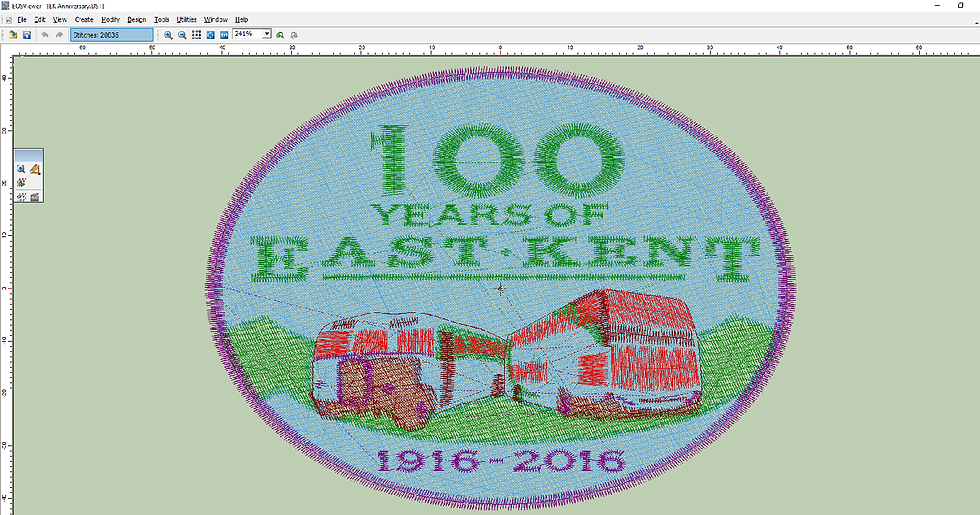Open the View menu
The width and height of the screenshot is (980, 515).
click(59, 20)
